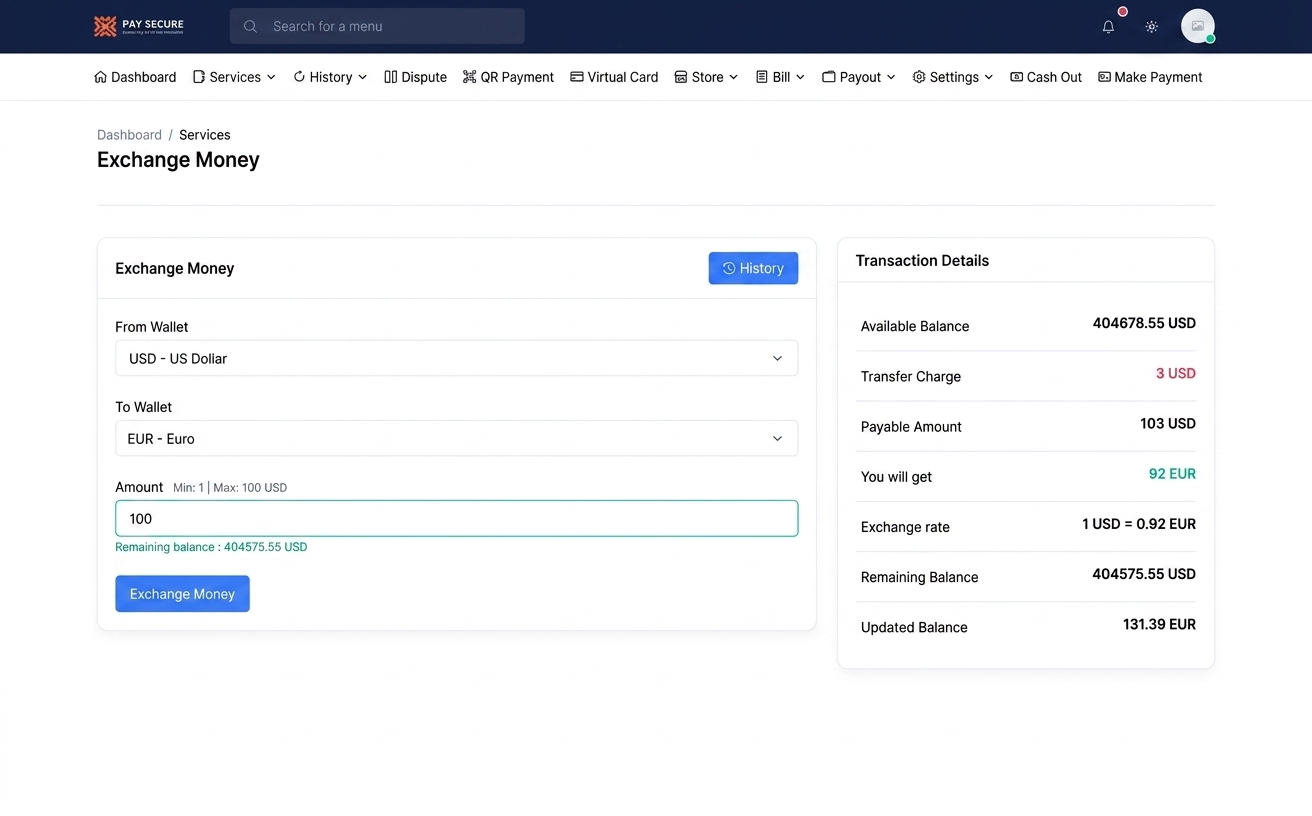Click the Exchange Money submit button

pyautogui.click(x=182, y=594)
